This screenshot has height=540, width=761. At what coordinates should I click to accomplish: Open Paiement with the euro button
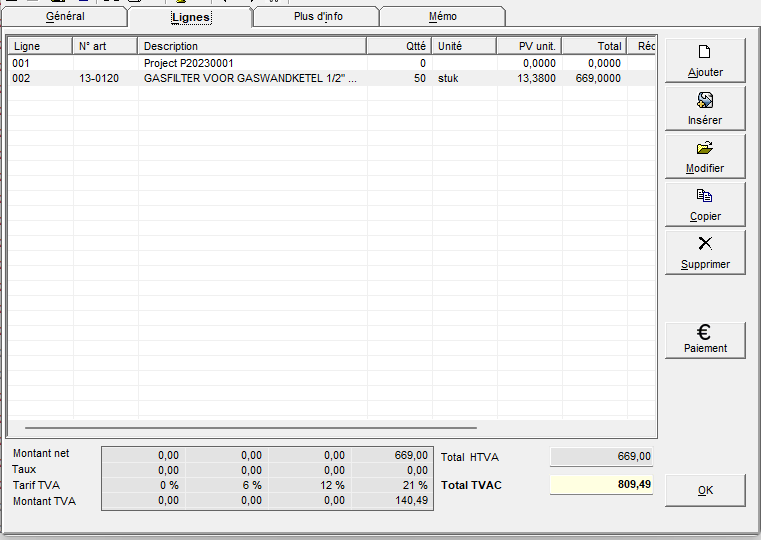[x=705, y=341]
